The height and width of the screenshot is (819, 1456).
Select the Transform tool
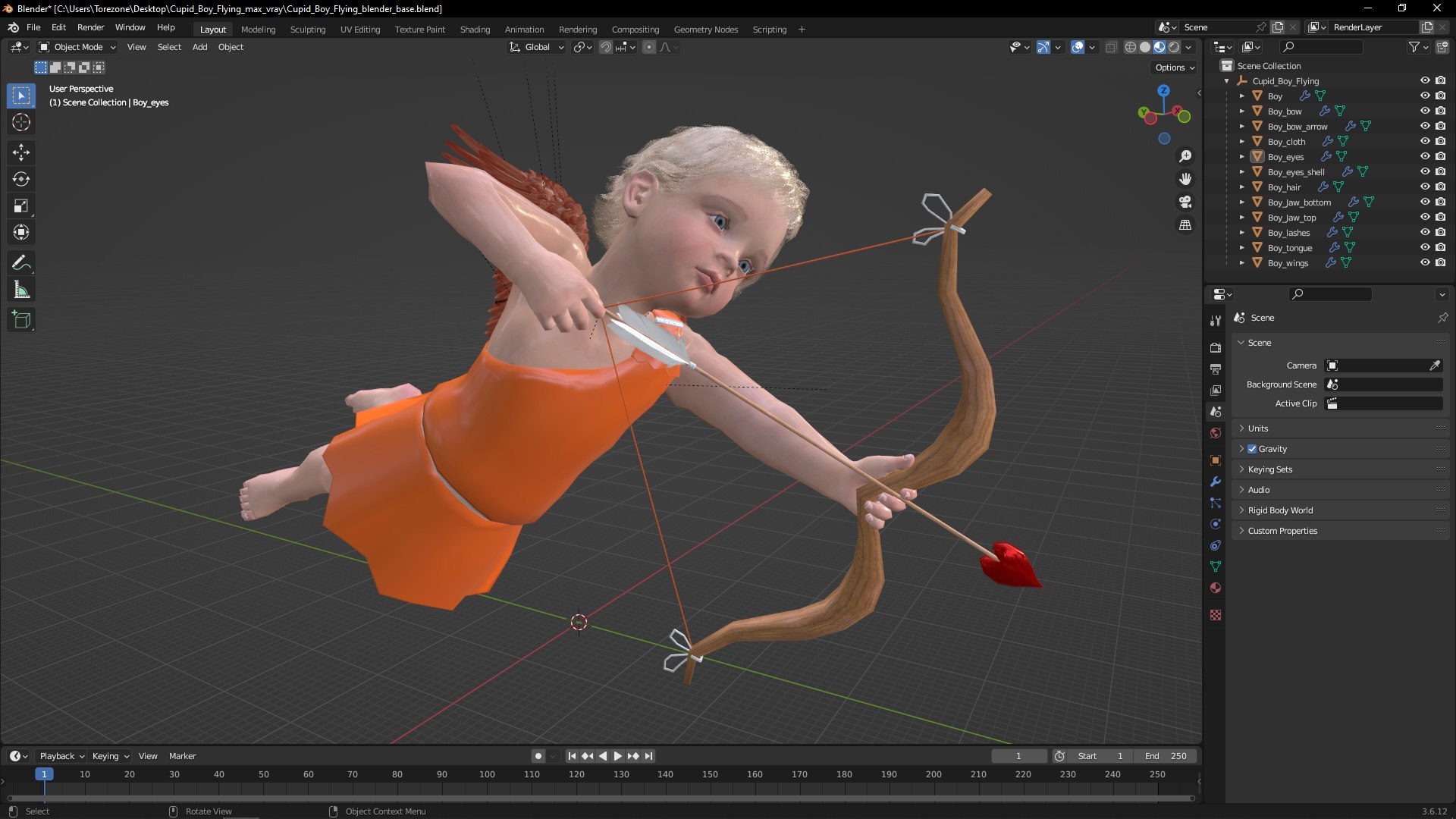[x=21, y=232]
